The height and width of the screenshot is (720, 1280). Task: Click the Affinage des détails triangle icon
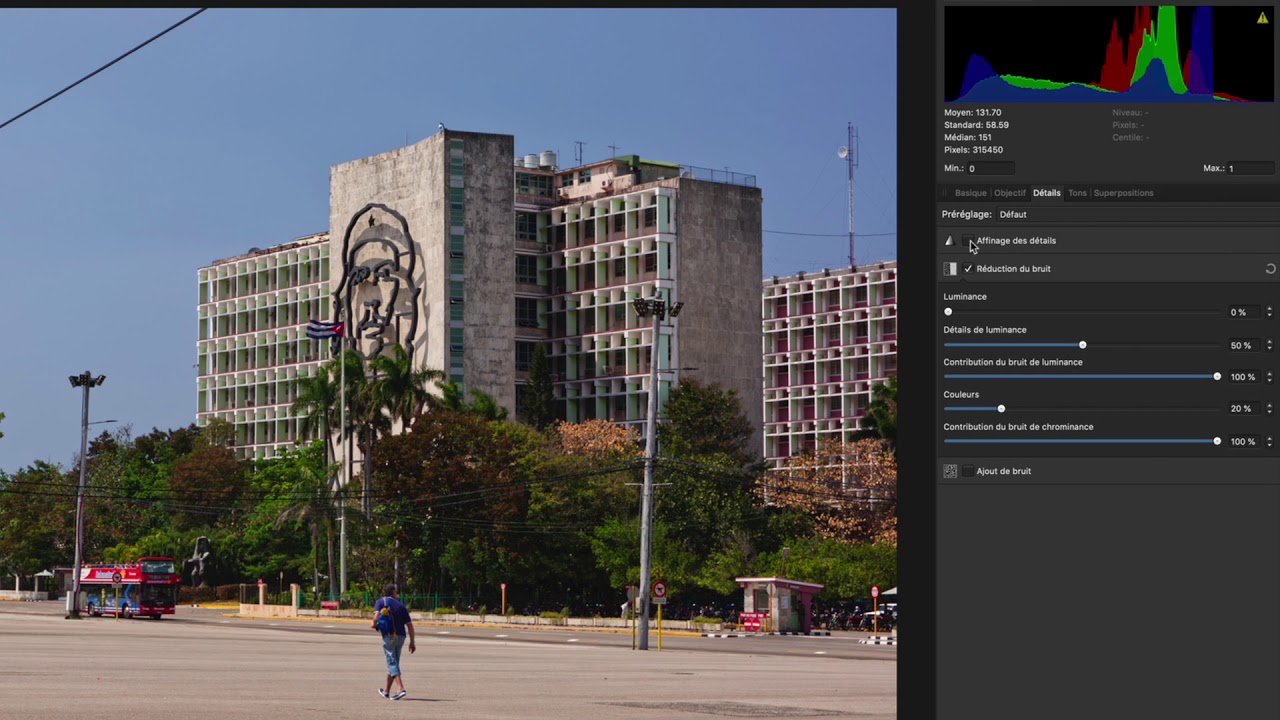coord(949,241)
